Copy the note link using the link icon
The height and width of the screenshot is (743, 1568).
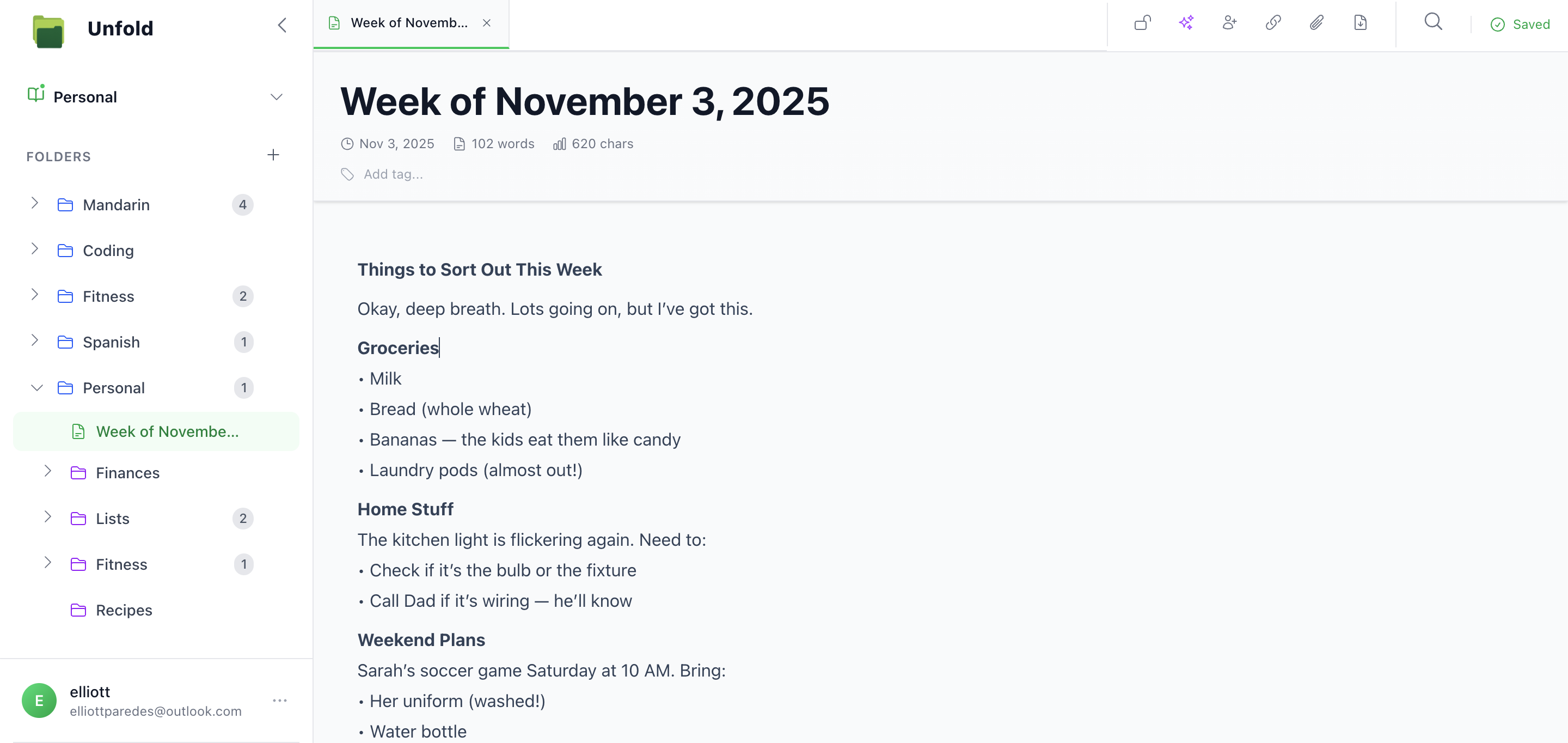1273,23
